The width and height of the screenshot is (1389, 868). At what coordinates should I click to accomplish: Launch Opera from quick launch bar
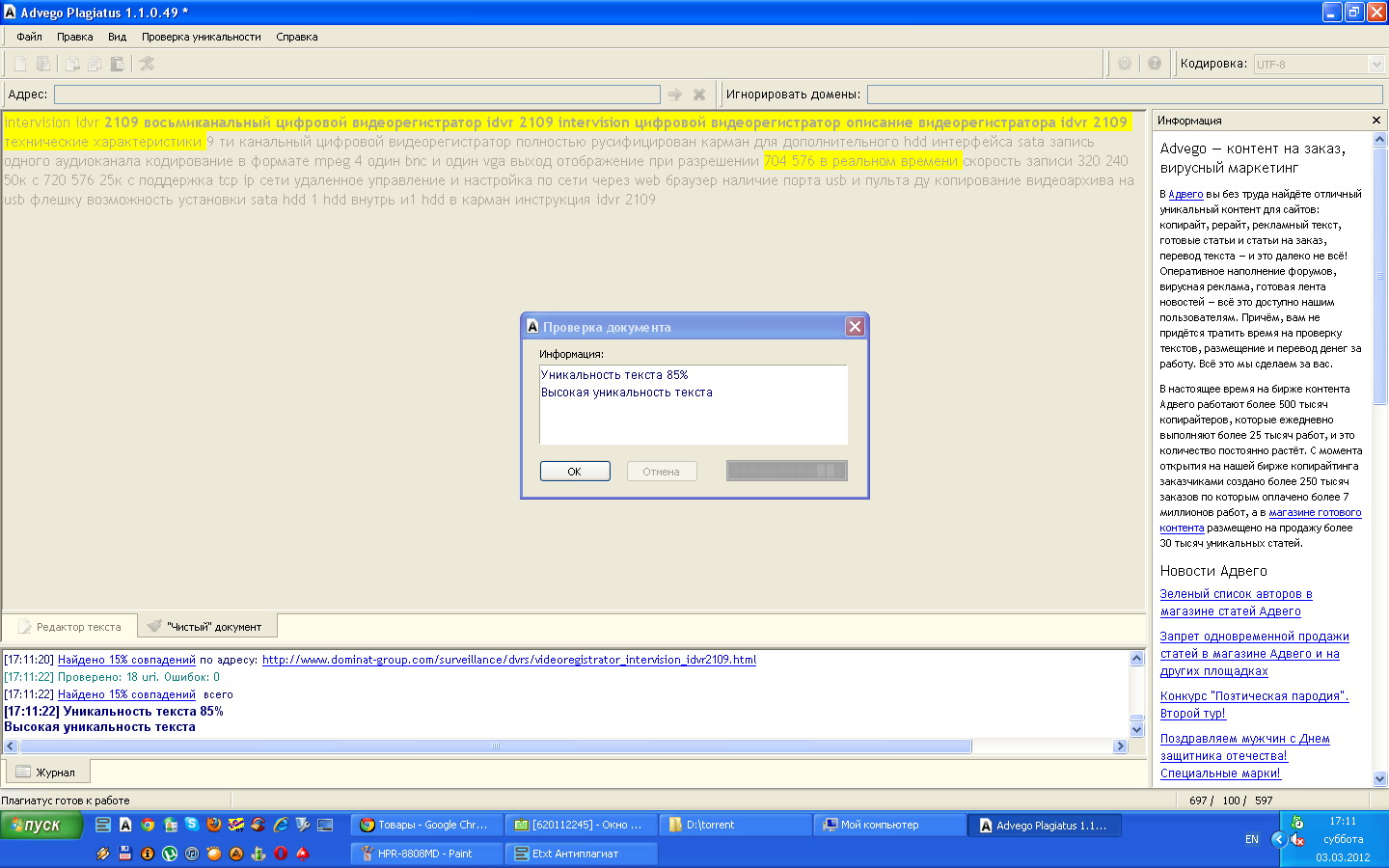pos(281,854)
